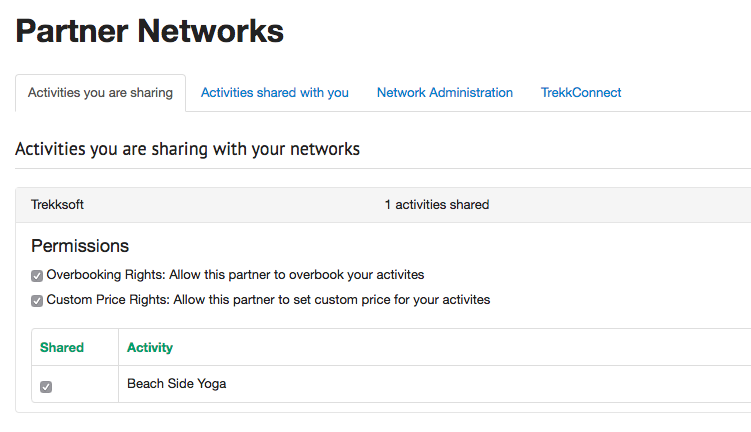Sort by the Activity column header
This screenshot has width=751, height=432.
coord(150,348)
